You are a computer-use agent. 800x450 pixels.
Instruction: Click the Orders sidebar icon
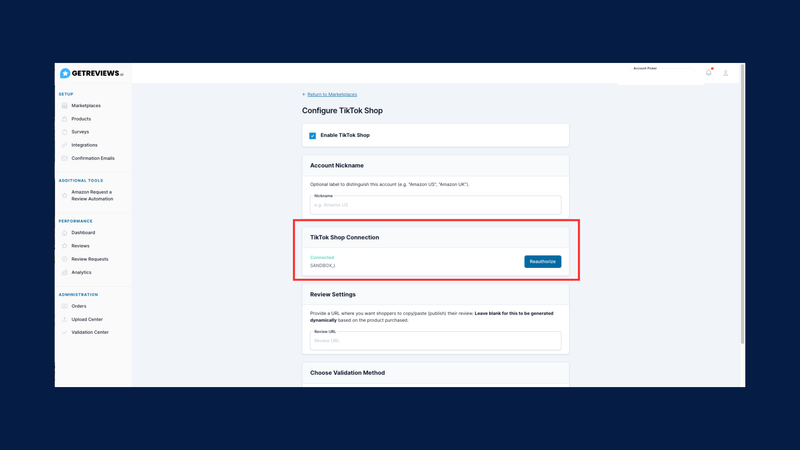[64, 306]
